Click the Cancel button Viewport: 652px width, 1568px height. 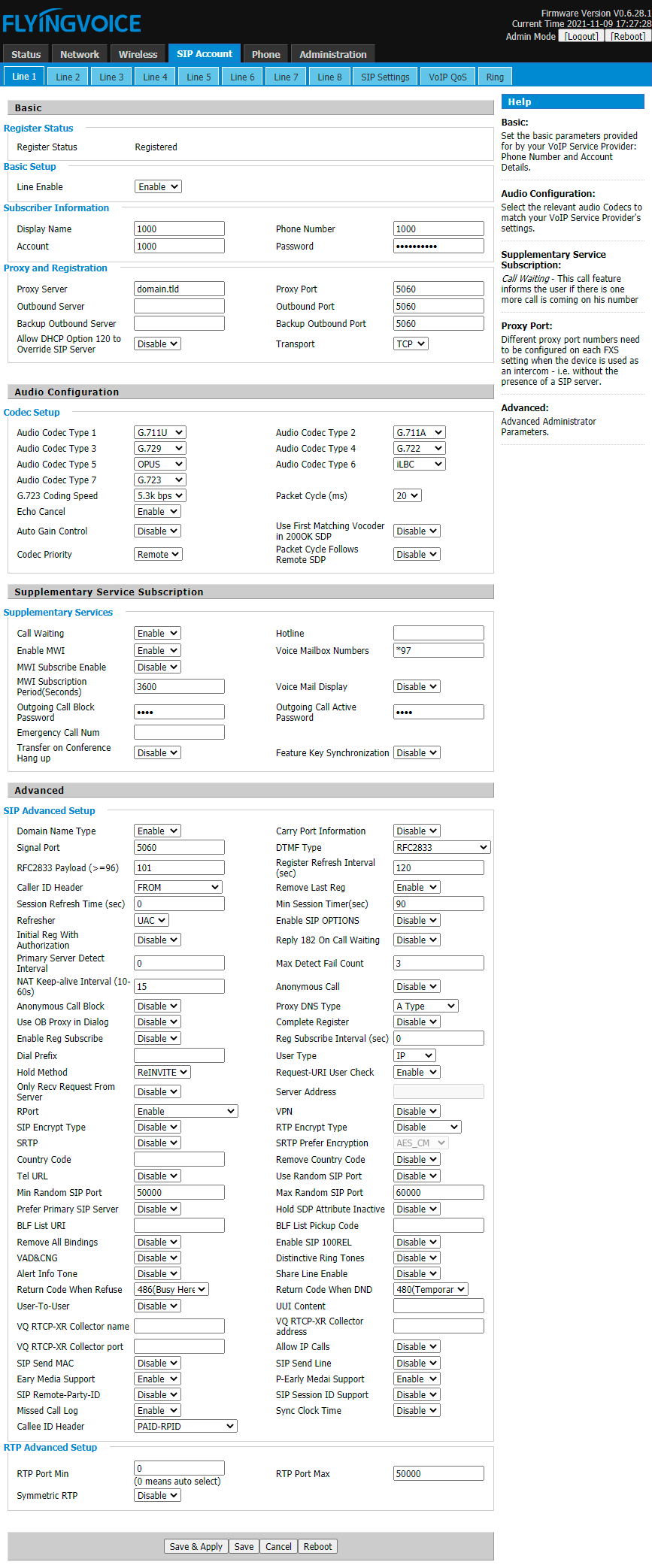pos(278,1546)
